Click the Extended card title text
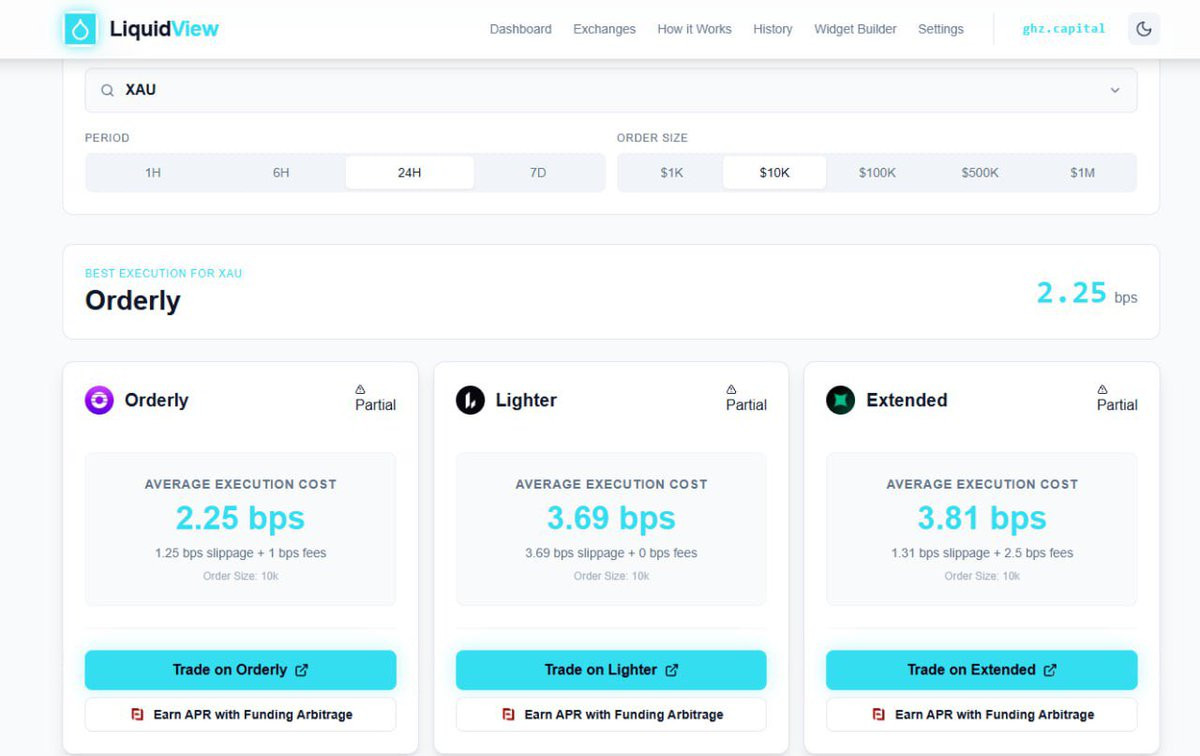The height and width of the screenshot is (756, 1200). coord(906,400)
